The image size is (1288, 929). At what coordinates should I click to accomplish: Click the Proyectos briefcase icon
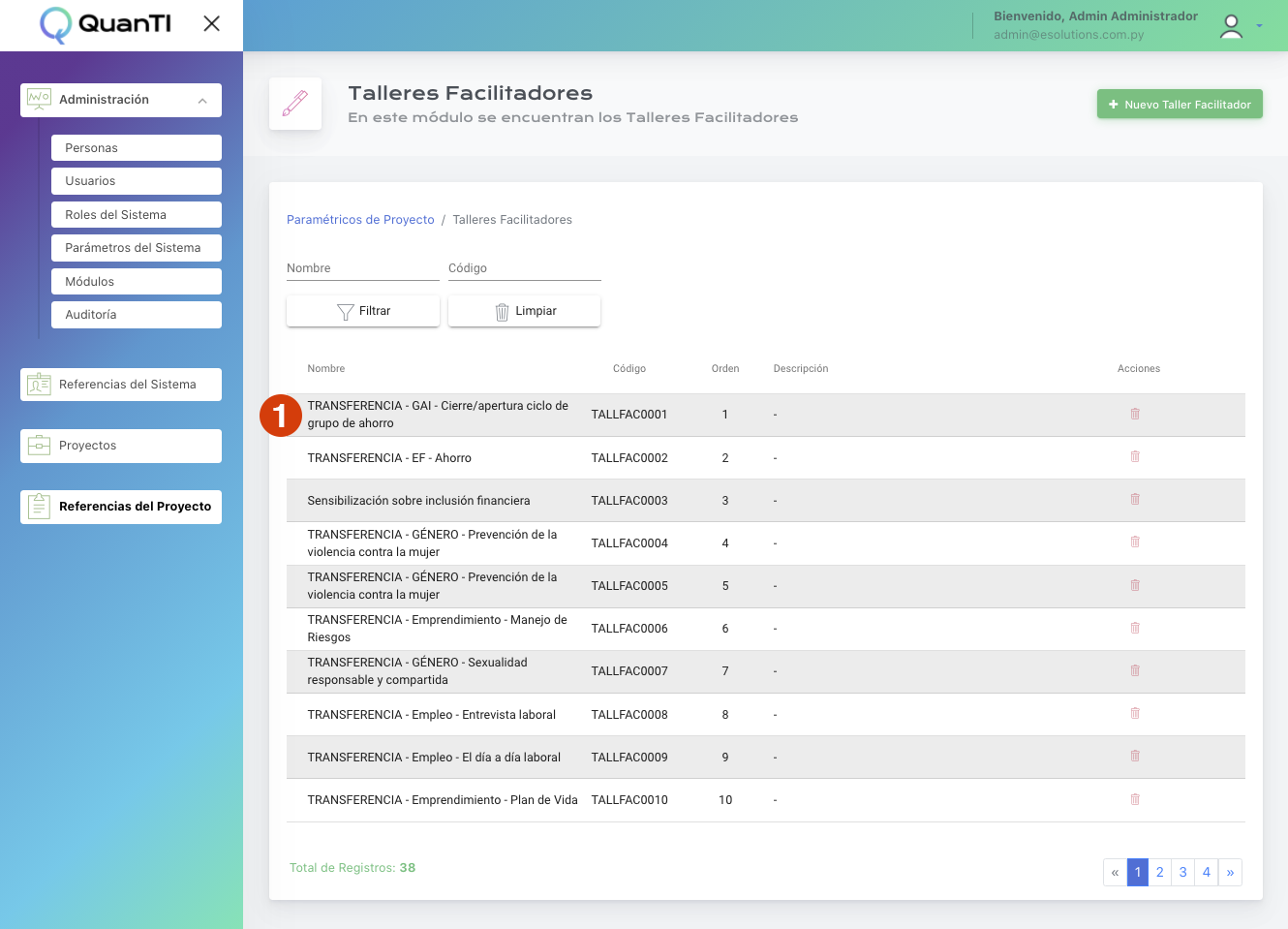(x=39, y=446)
